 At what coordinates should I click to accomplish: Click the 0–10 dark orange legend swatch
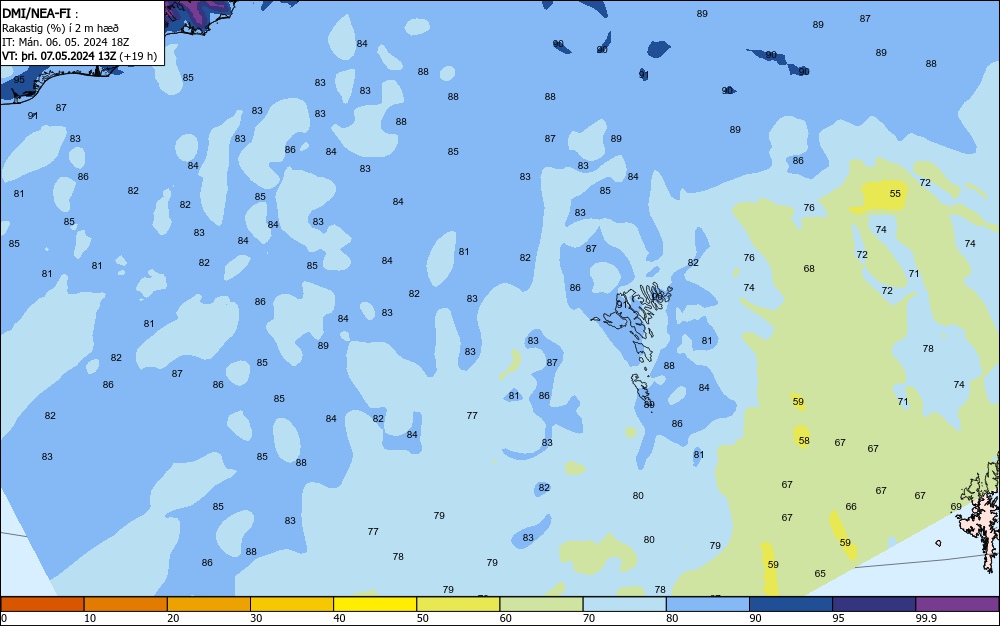42,604
